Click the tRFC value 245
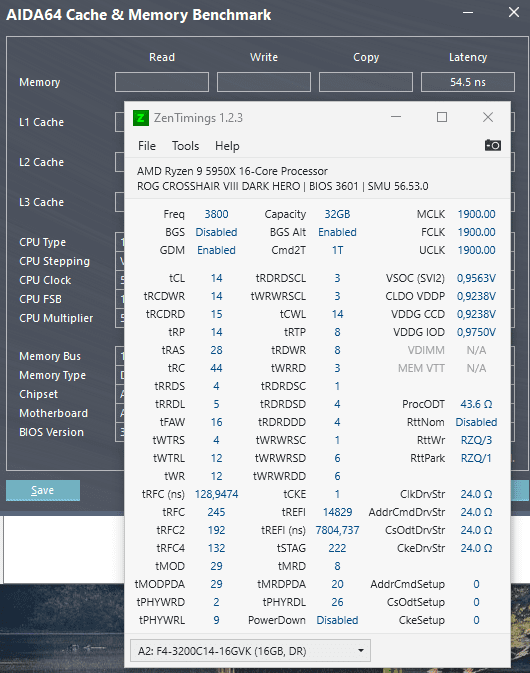The width and height of the screenshot is (530, 673). tap(216, 512)
